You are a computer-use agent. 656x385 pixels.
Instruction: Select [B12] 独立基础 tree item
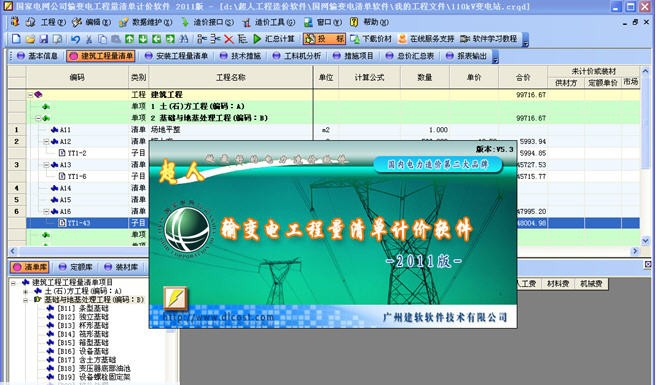(83, 317)
